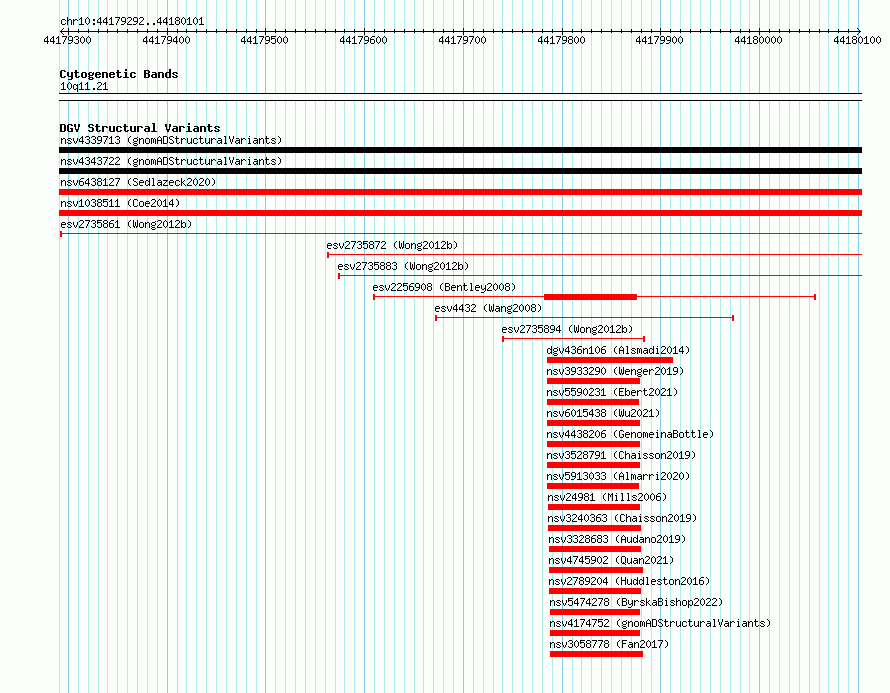
Task: Click the red bar under dgv436n106
Action: point(610,360)
